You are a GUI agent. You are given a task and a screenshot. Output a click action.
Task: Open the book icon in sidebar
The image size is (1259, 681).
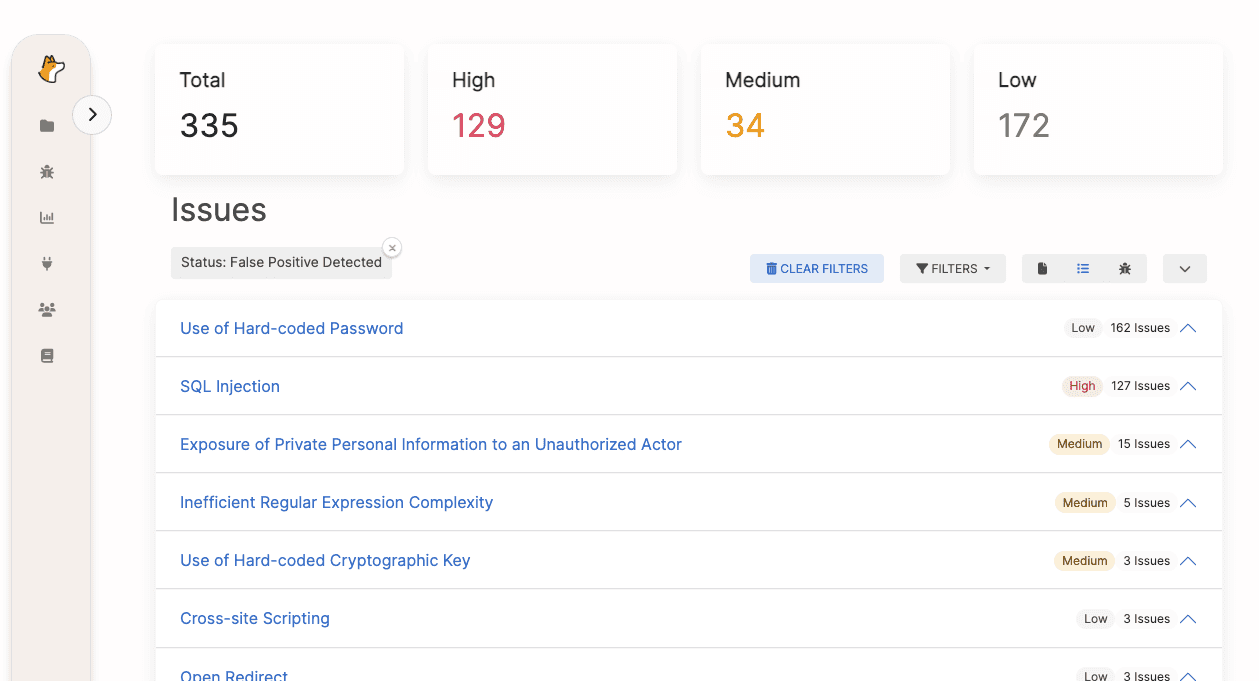[x=47, y=356]
